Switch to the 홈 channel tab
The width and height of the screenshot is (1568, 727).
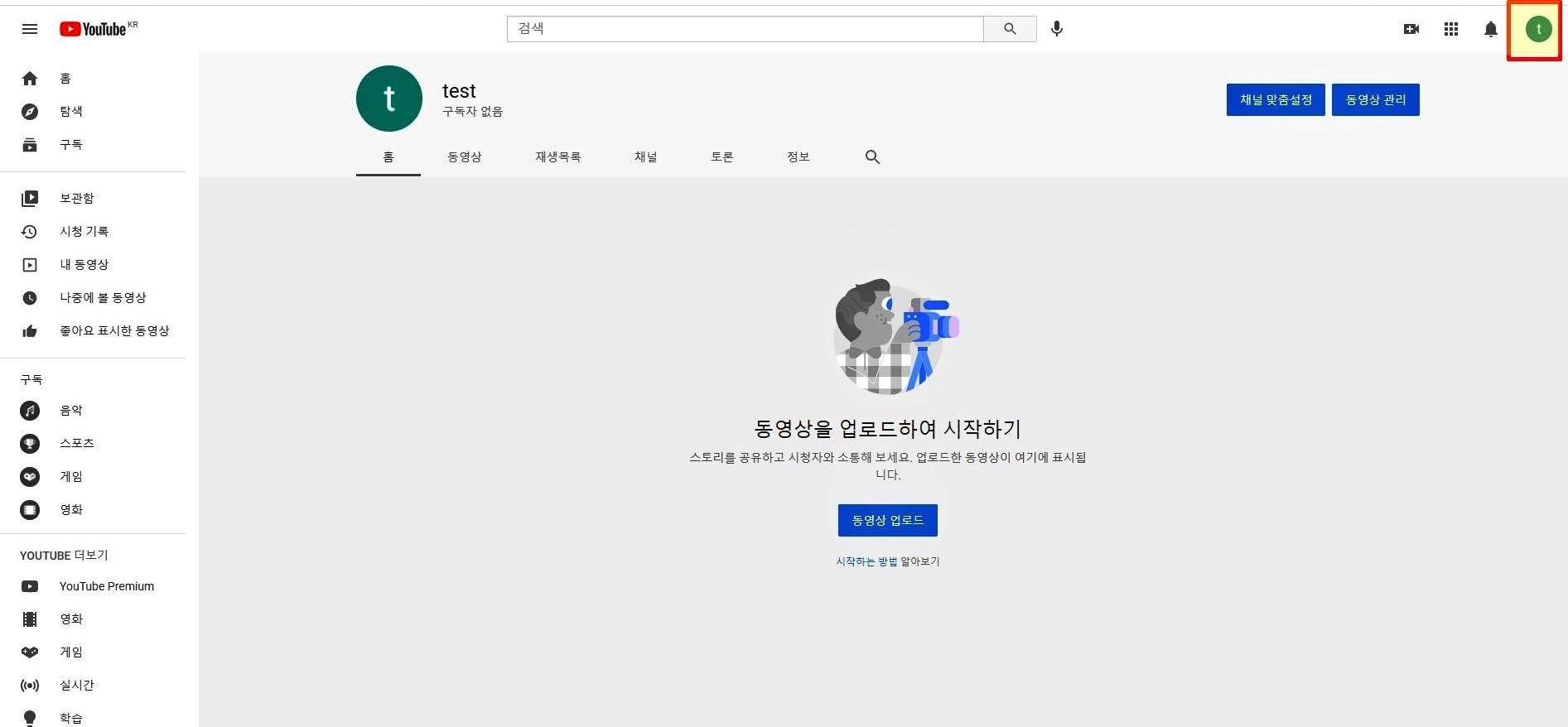pos(388,157)
